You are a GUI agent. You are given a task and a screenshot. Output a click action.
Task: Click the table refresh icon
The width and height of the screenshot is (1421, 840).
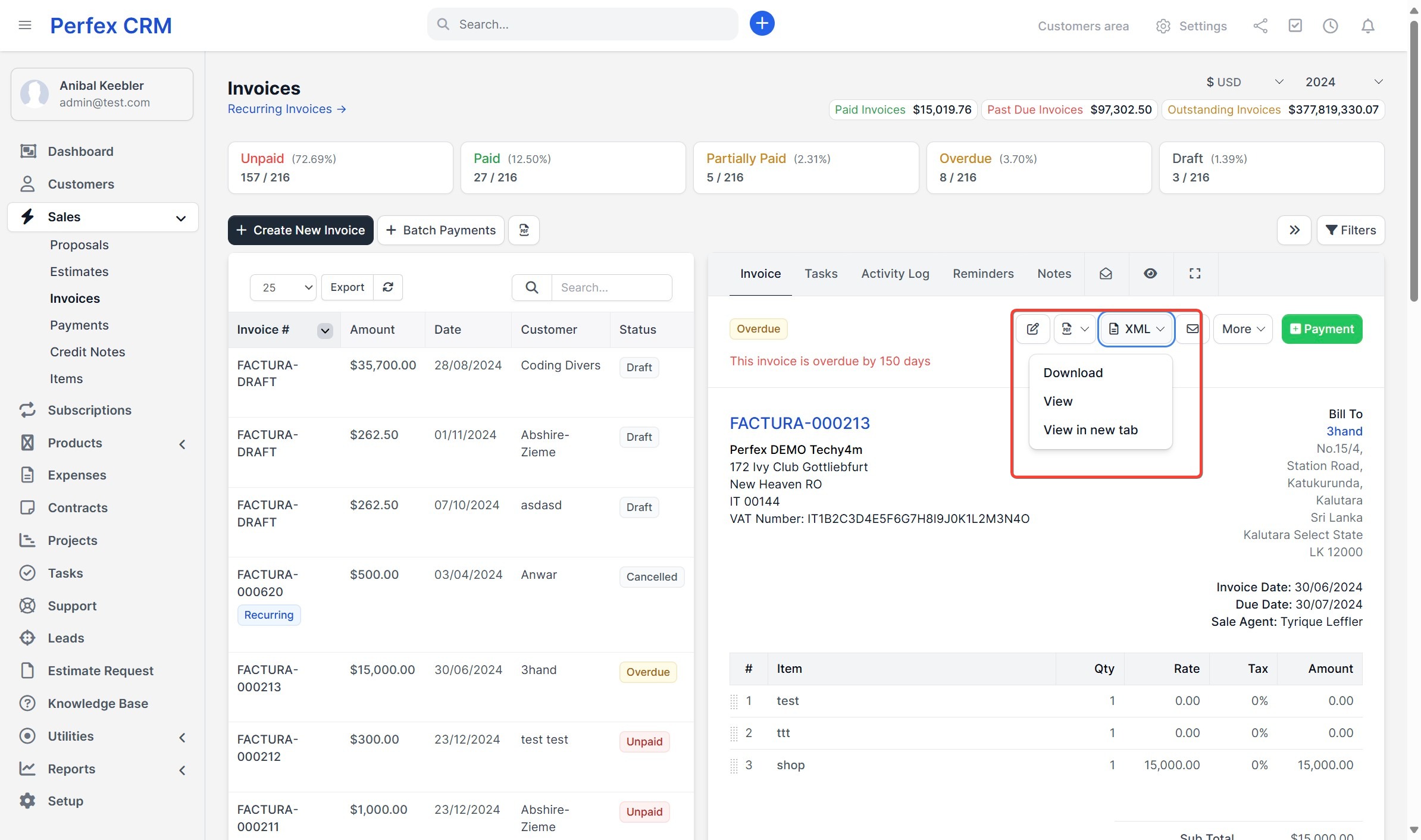(388, 287)
